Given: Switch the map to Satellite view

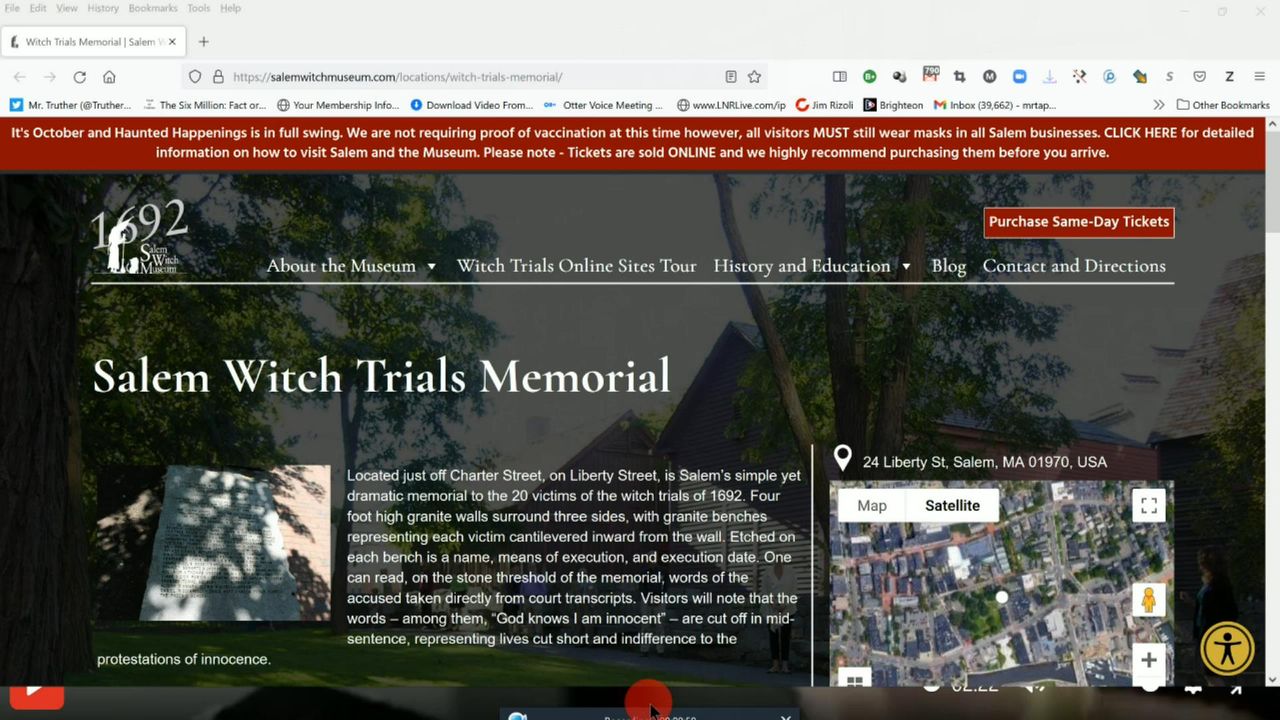Looking at the screenshot, I should (952, 506).
